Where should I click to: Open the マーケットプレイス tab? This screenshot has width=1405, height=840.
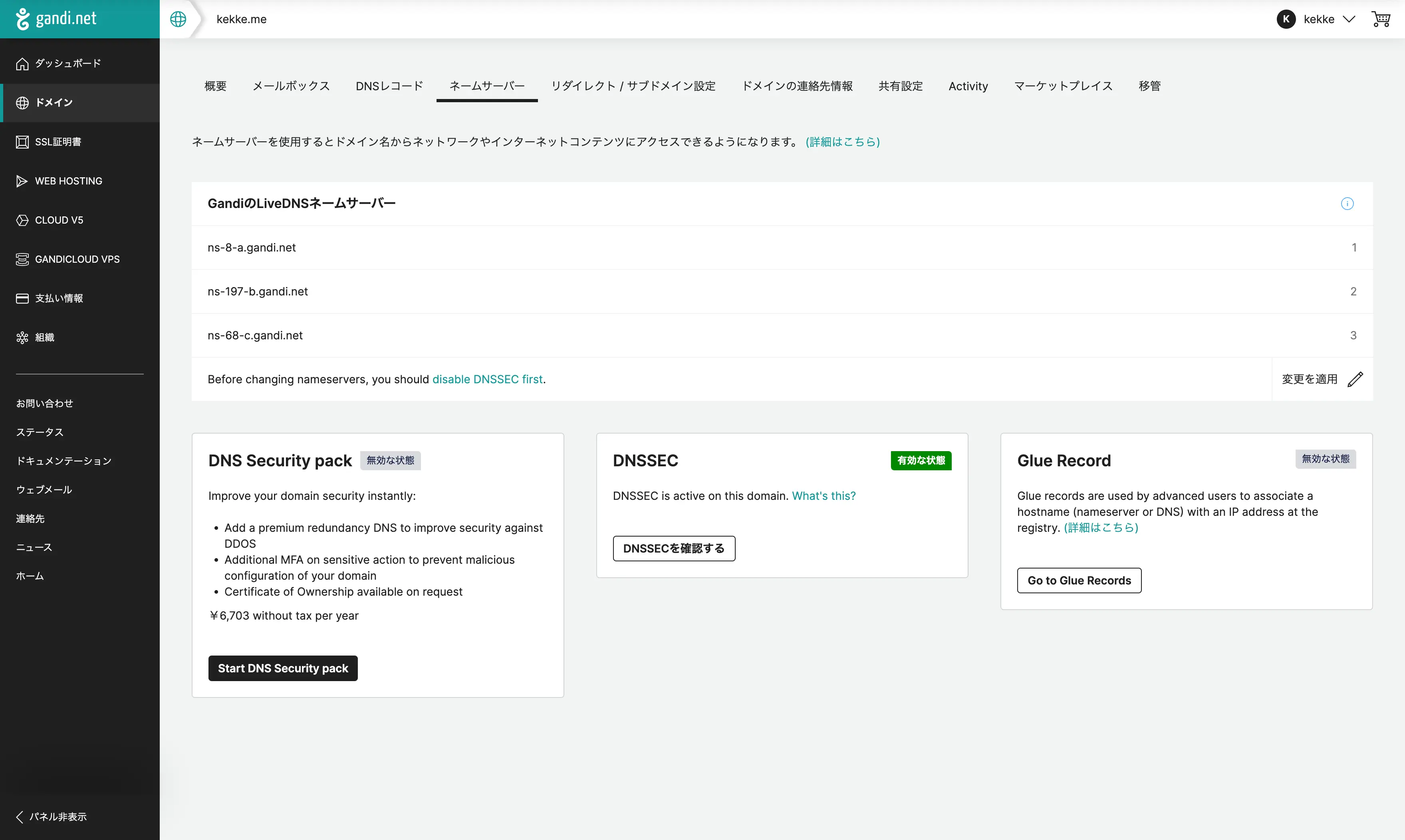click(x=1063, y=86)
